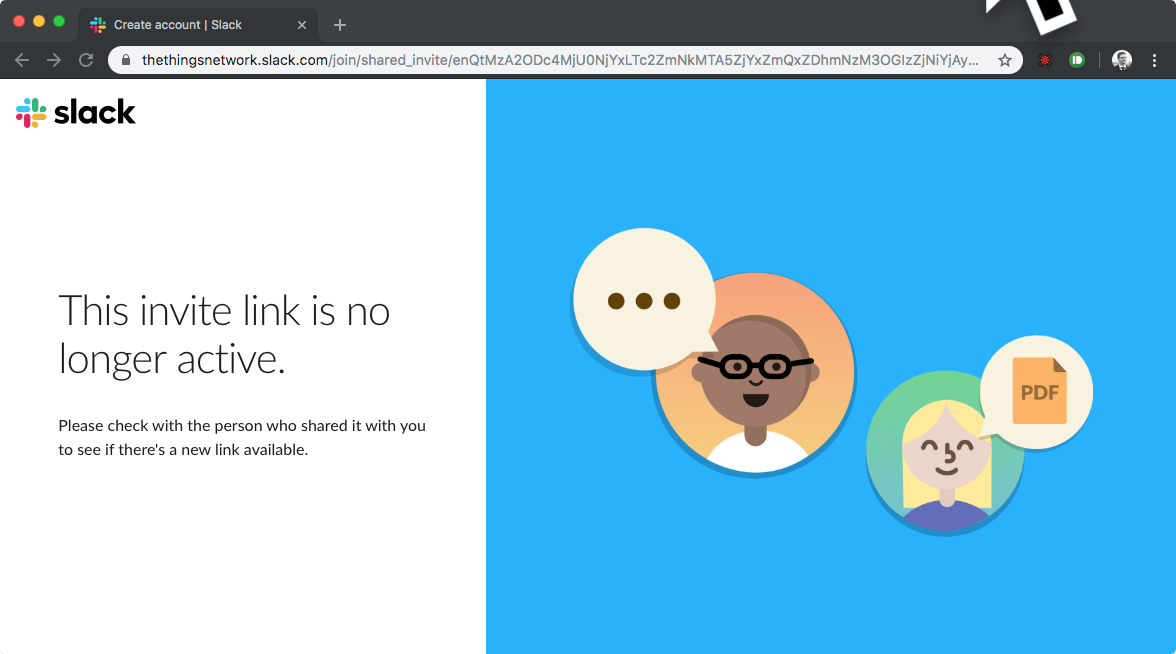The image size is (1176, 654).
Task: Open Chrome's three-dot menu
Action: pos(1155,60)
